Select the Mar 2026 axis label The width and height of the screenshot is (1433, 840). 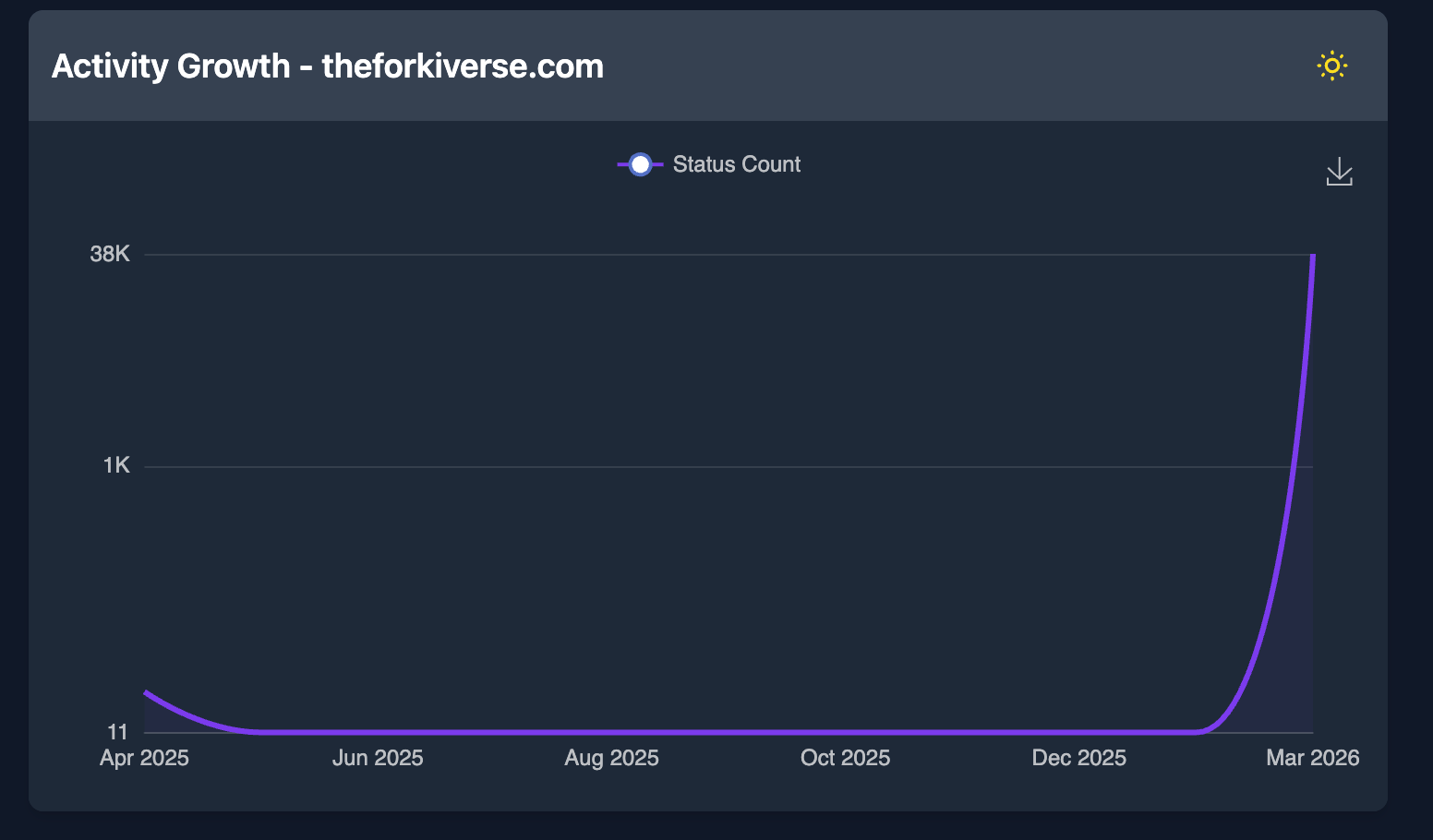(x=1312, y=757)
